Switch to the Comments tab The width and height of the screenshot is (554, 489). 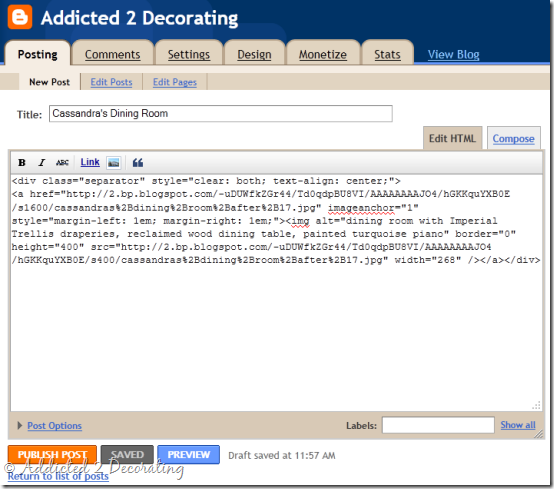point(112,54)
